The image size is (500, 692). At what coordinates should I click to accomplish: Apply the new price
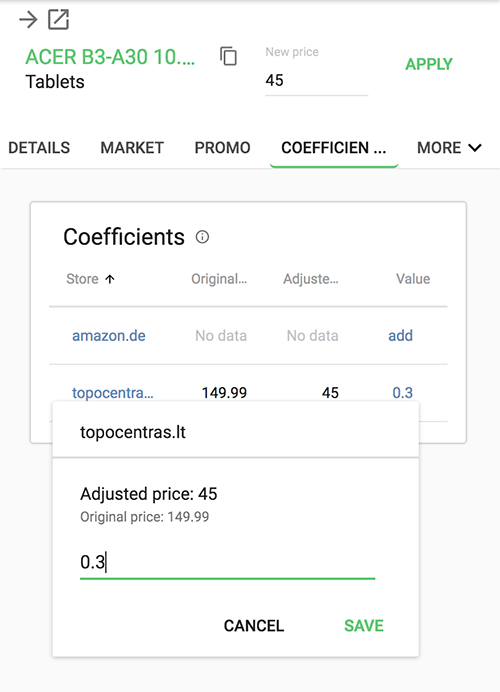[x=429, y=64]
